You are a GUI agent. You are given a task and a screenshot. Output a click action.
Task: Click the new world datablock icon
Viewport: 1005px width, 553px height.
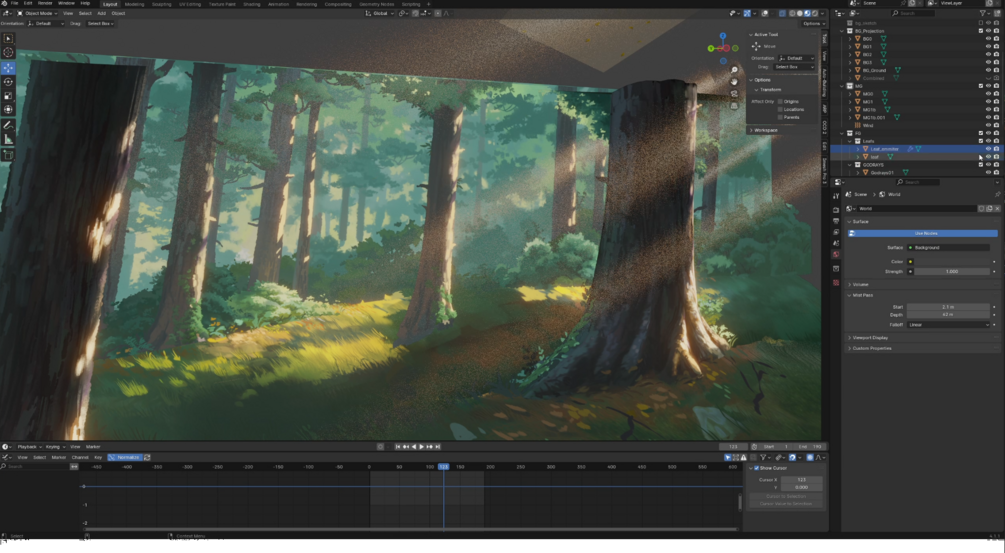coord(989,208)
